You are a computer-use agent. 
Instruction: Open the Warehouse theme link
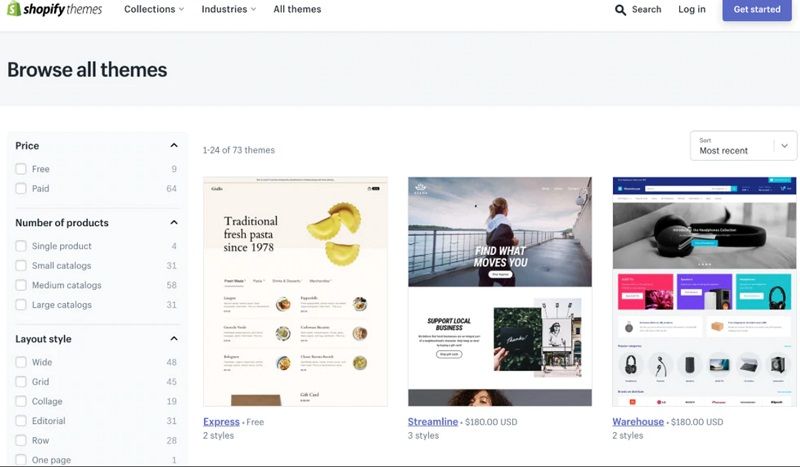[638, 422]
